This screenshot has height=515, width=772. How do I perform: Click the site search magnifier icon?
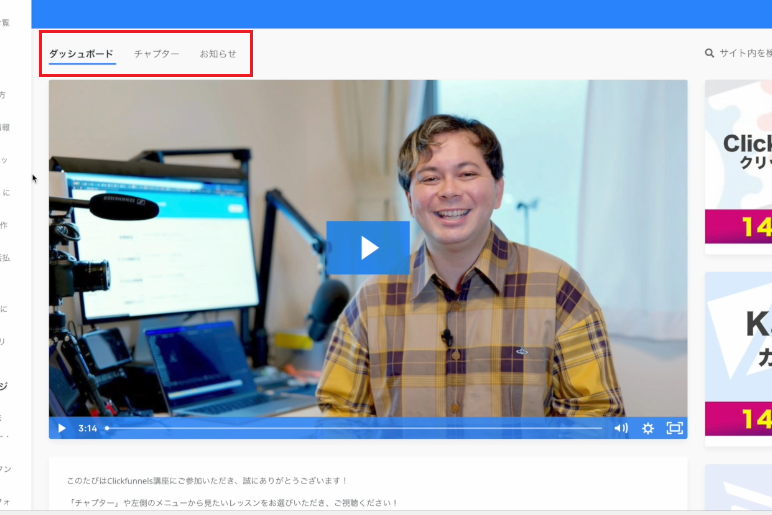click(x=709, y=53)
